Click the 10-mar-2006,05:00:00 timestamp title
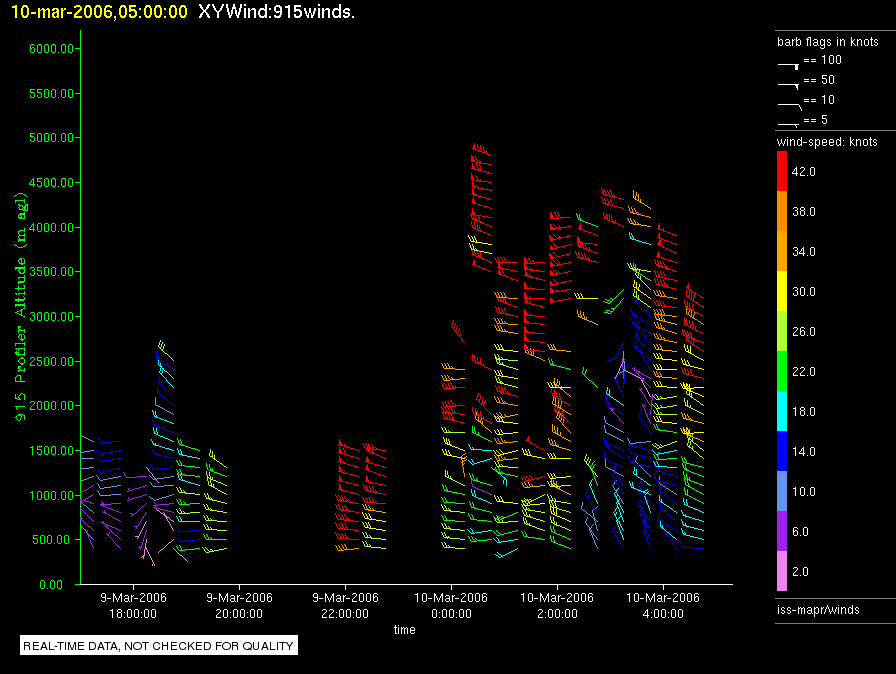Image resolution: width=896 pixels, height=674 pixels. point(95,12)
